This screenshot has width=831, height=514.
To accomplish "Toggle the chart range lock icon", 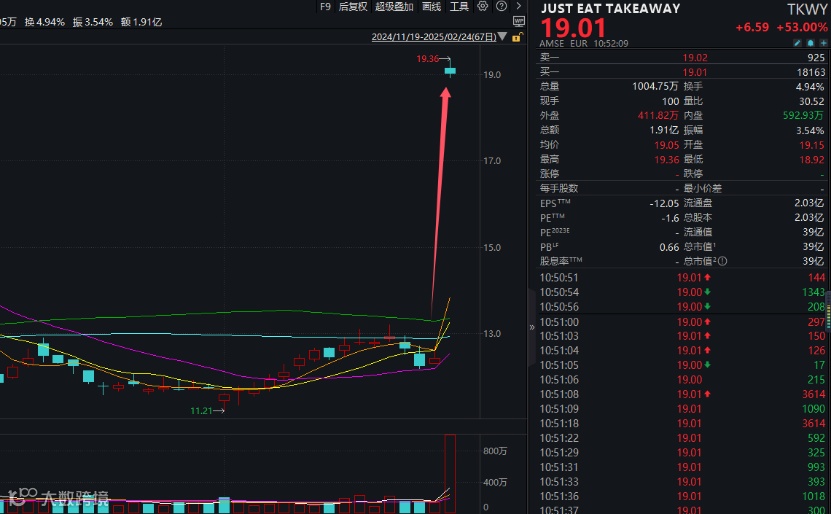I will coord(517,37).
